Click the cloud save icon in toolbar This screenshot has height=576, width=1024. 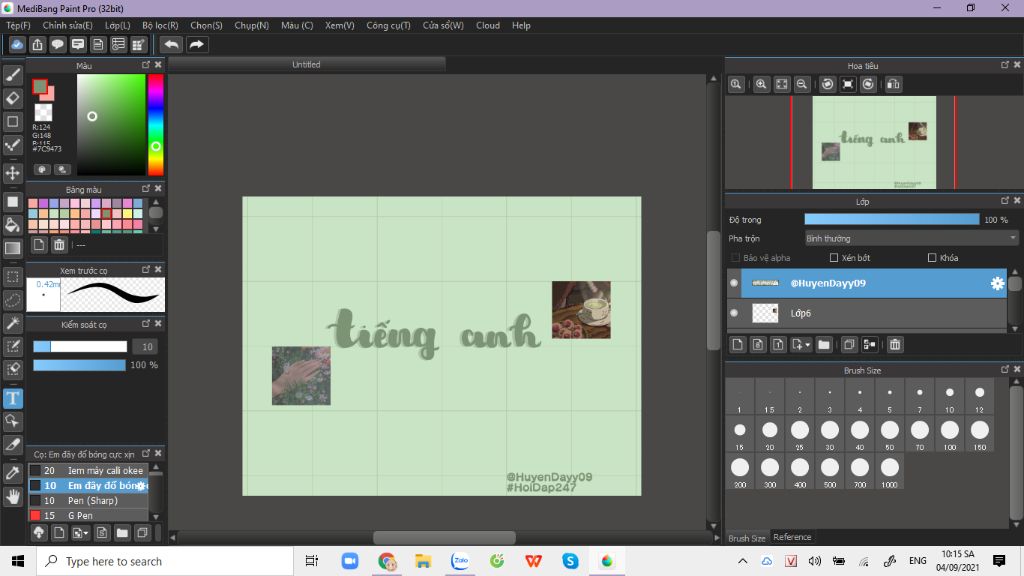[17, 44]
